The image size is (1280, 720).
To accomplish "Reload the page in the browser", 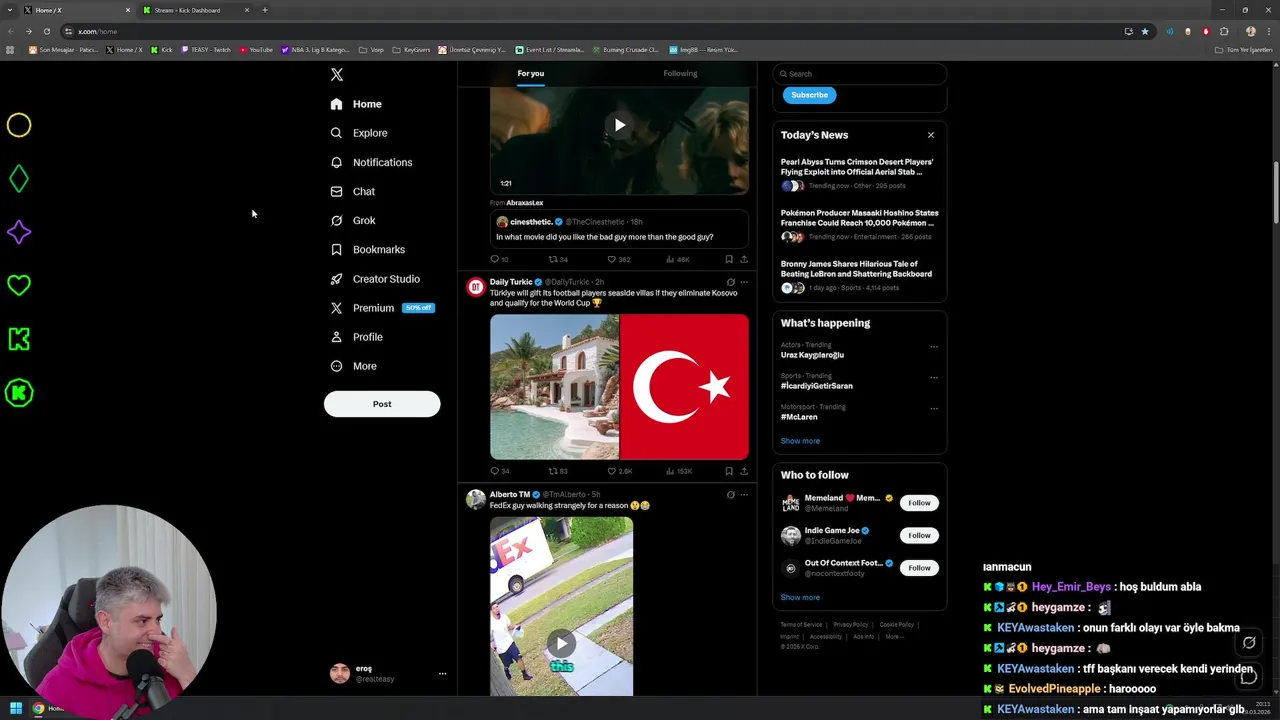I will [46, 31].
